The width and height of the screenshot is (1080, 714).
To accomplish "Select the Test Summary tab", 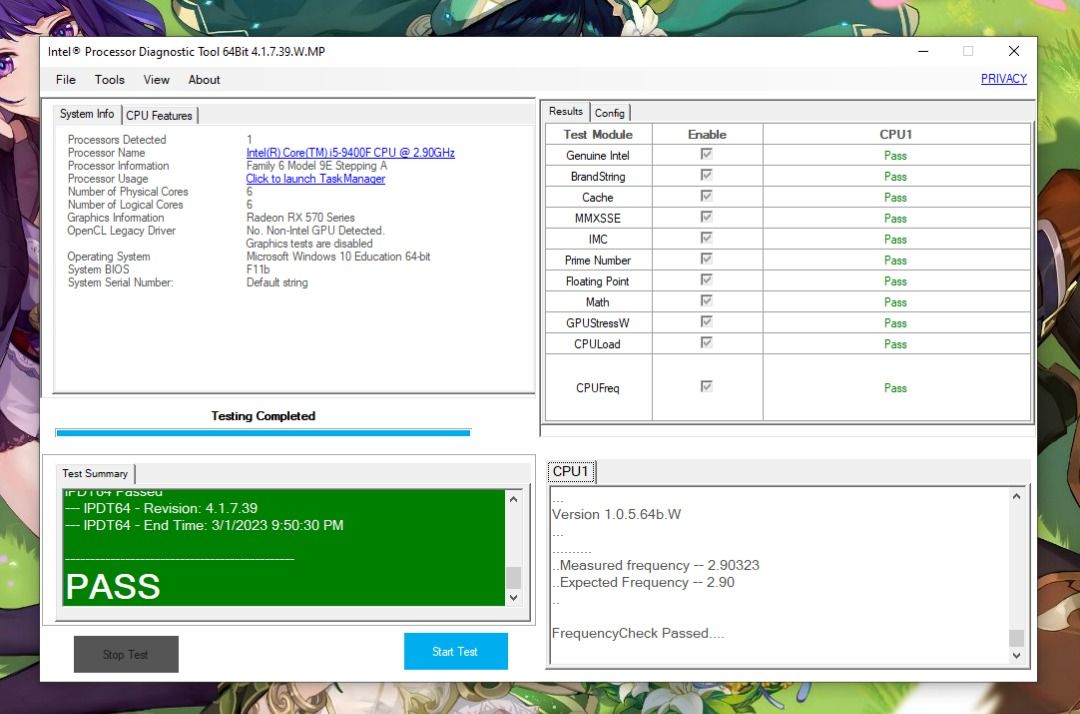I will (x=95, y=473).
